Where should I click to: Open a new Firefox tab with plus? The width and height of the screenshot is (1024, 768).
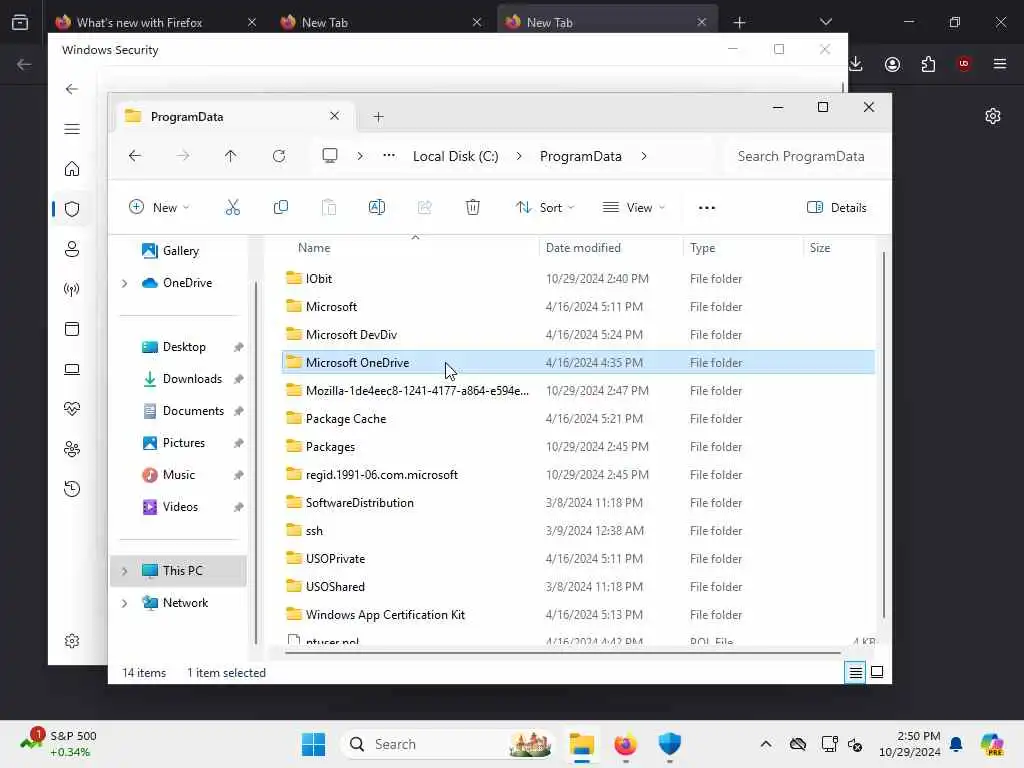point(739,22)
